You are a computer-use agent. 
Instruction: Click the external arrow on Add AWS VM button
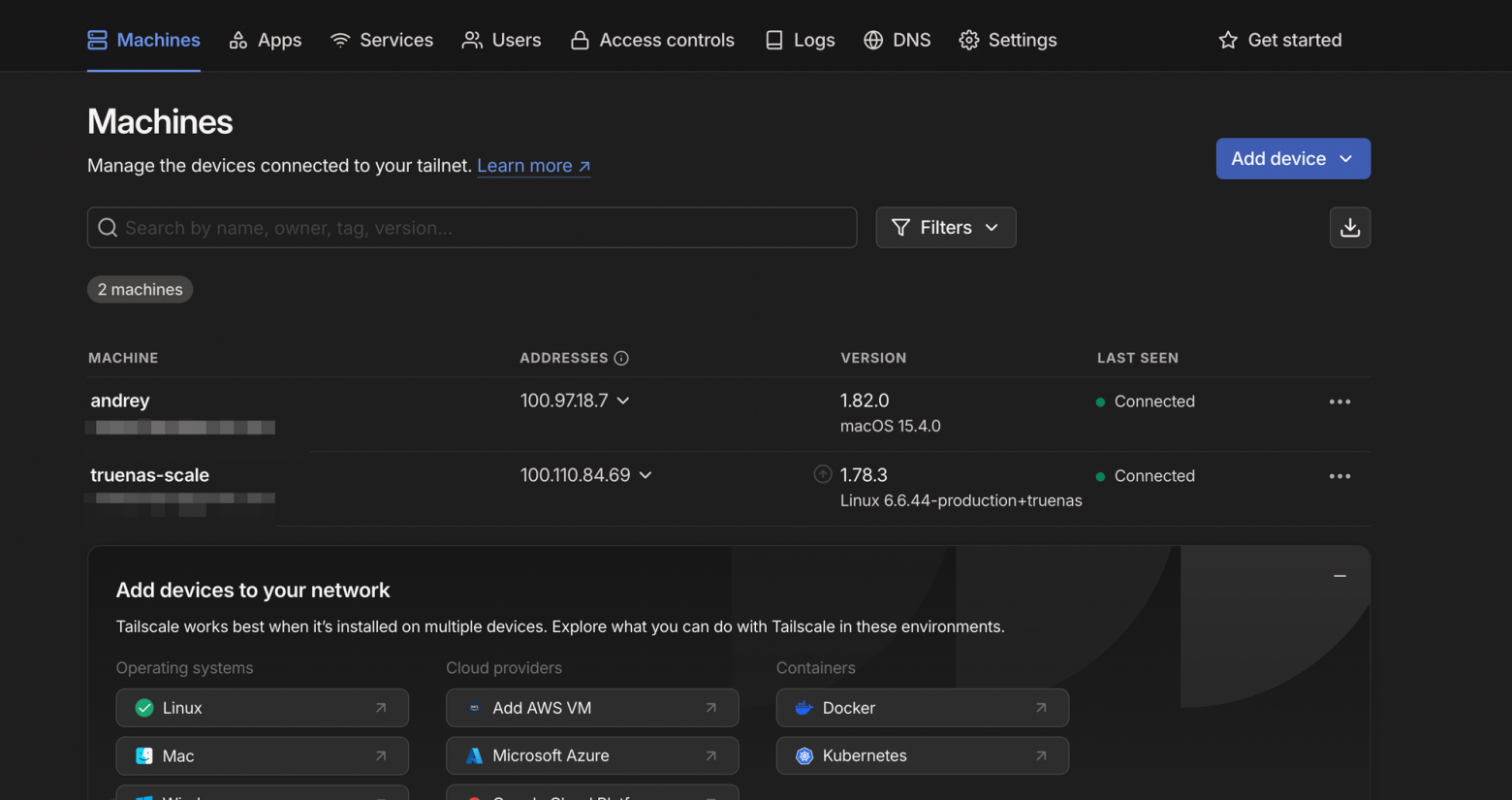(x=711, y=708)
